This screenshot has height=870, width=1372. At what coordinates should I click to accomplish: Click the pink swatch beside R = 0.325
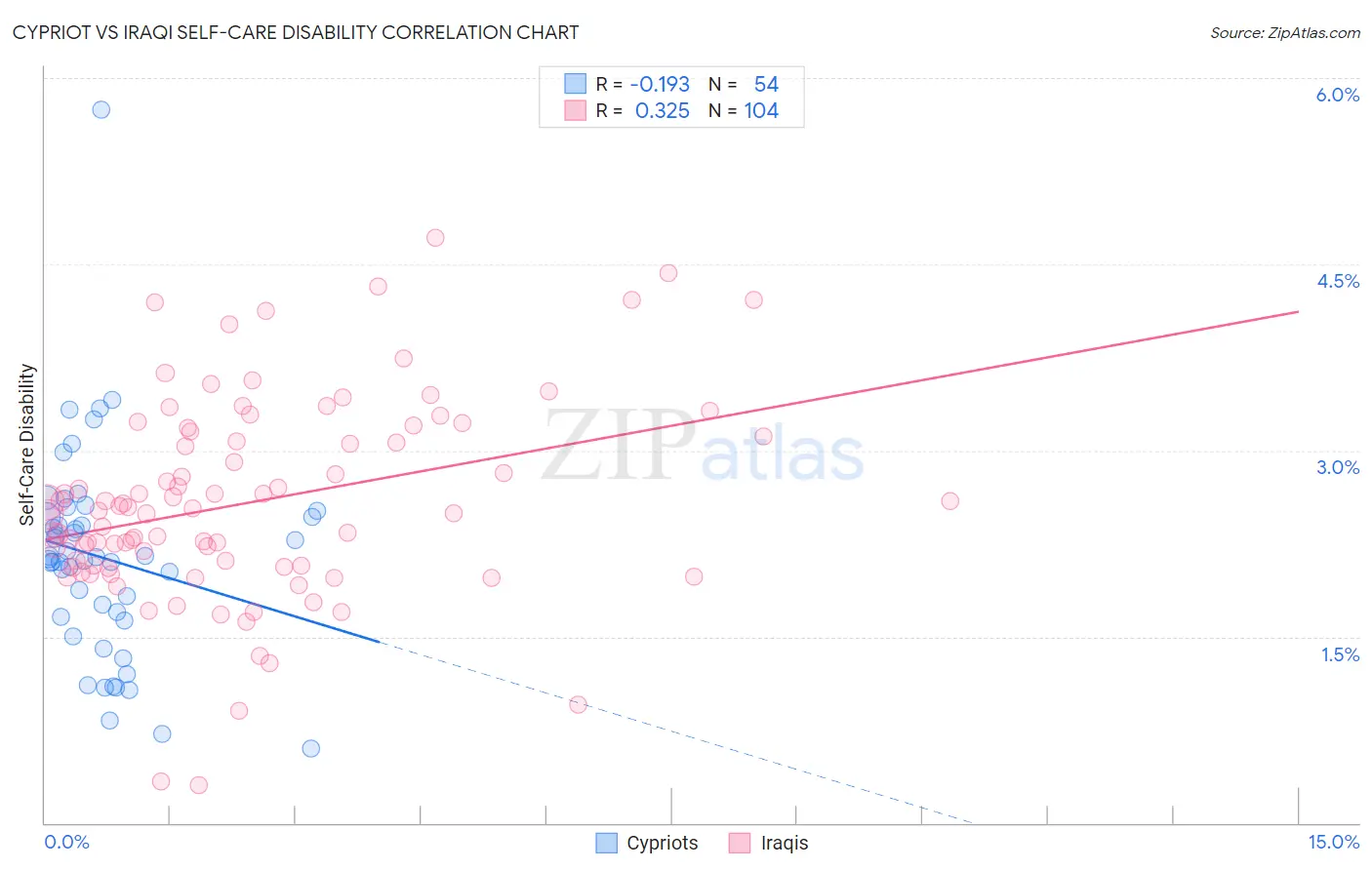pyautogui.click(x=575, y=110)
